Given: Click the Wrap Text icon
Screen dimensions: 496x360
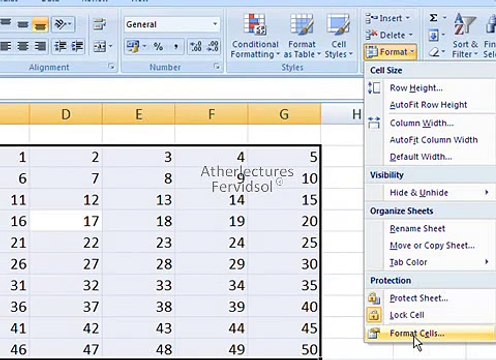Looking at the screenshot, I should point(99,25).
